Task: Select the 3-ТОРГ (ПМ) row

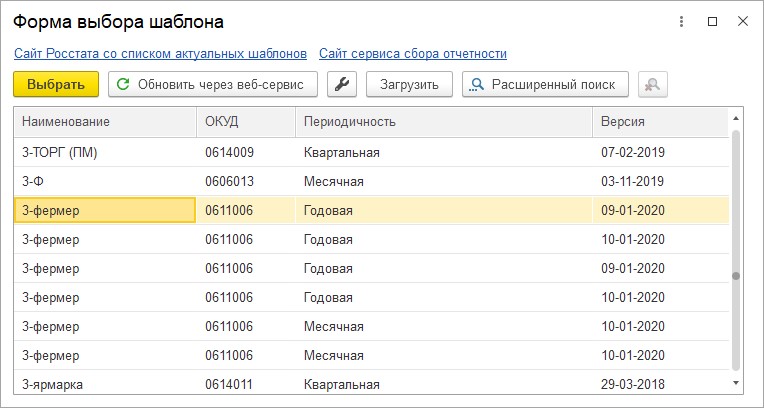Action: click(371, 153)
